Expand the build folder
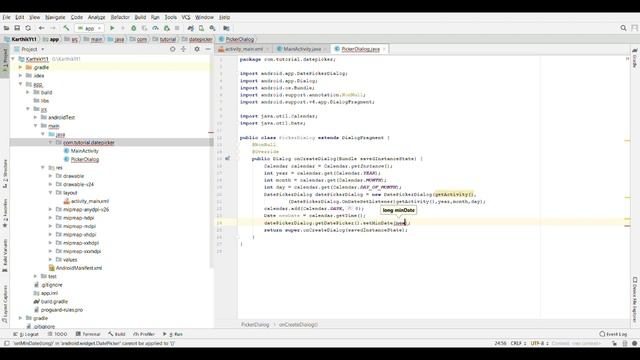 point(28,92)
